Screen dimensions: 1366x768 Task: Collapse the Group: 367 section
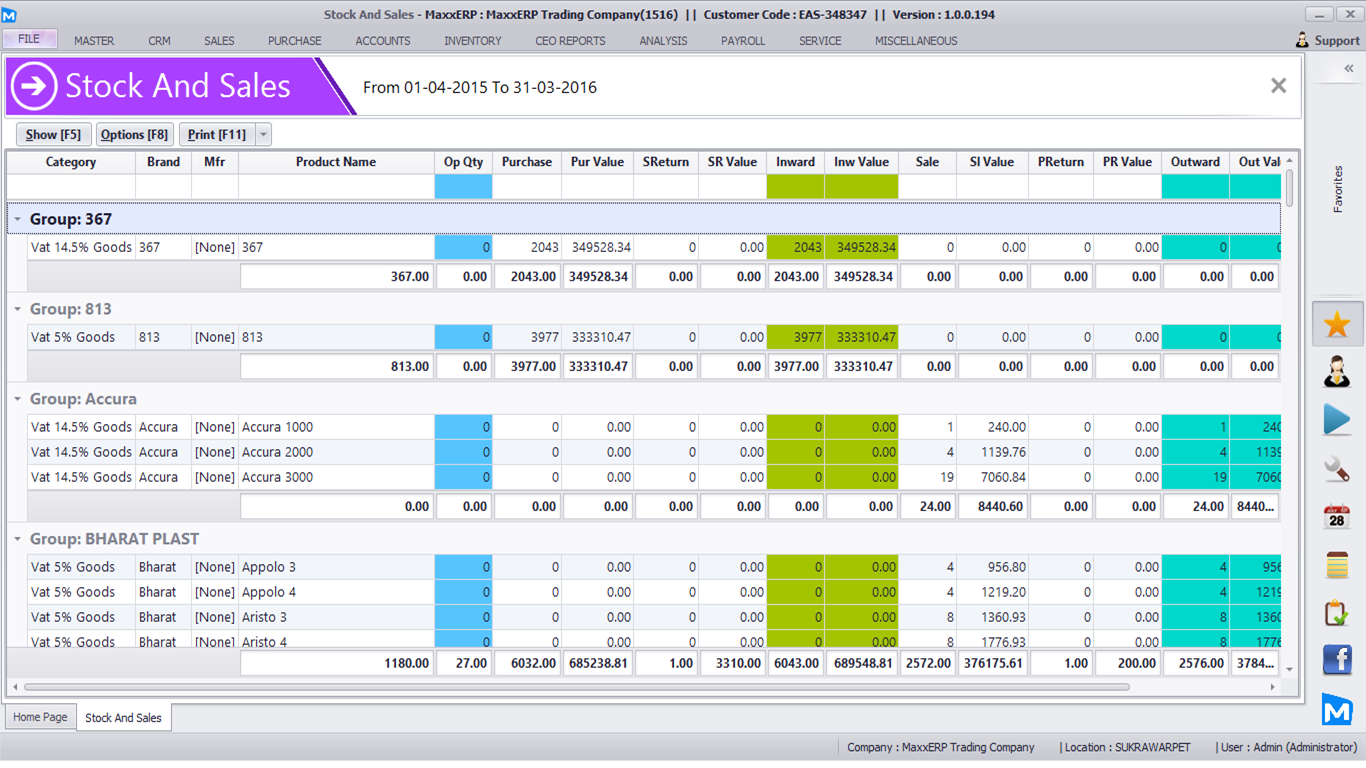click(x=17, y=219)
